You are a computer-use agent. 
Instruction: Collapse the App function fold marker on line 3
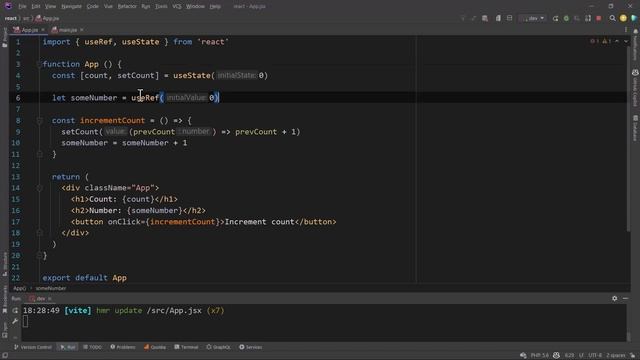pos(39,64)
